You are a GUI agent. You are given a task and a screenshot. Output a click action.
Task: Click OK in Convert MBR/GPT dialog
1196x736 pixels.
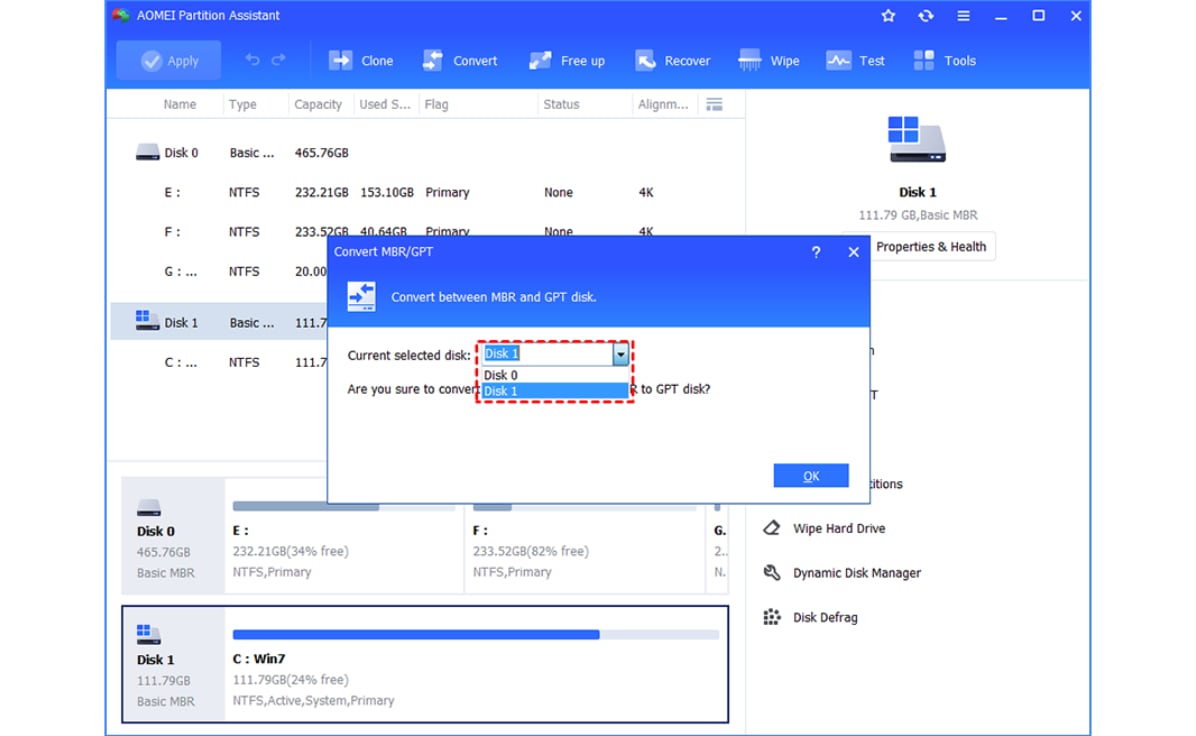pyautogui.click(x=811, y=476)
